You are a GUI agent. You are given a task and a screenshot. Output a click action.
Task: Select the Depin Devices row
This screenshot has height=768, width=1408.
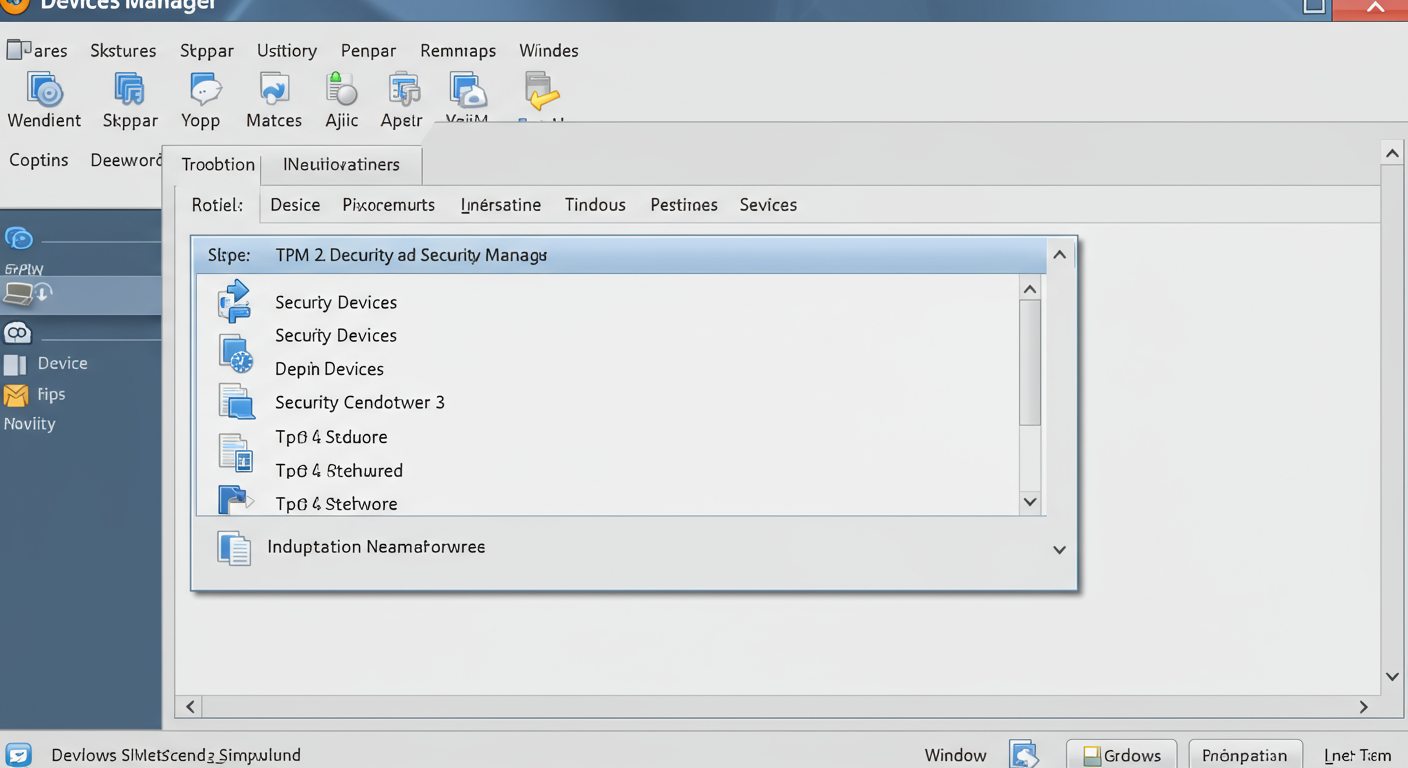point(330,369)
